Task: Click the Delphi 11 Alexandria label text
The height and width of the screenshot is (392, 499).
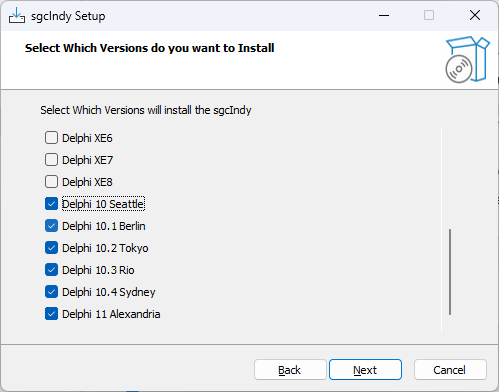Action: 111,314
